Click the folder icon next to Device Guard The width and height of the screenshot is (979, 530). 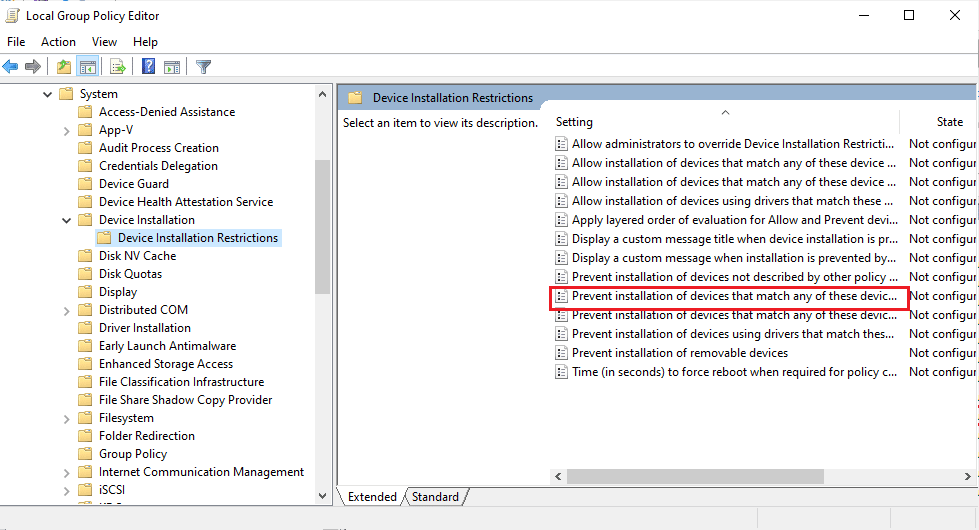86,184
